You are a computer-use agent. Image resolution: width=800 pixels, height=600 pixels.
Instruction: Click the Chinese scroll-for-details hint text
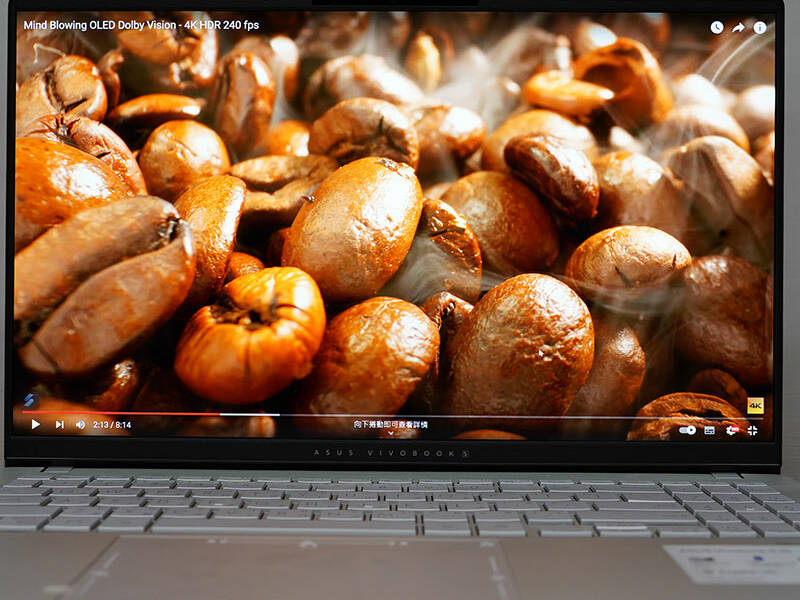tap(391, 424)
